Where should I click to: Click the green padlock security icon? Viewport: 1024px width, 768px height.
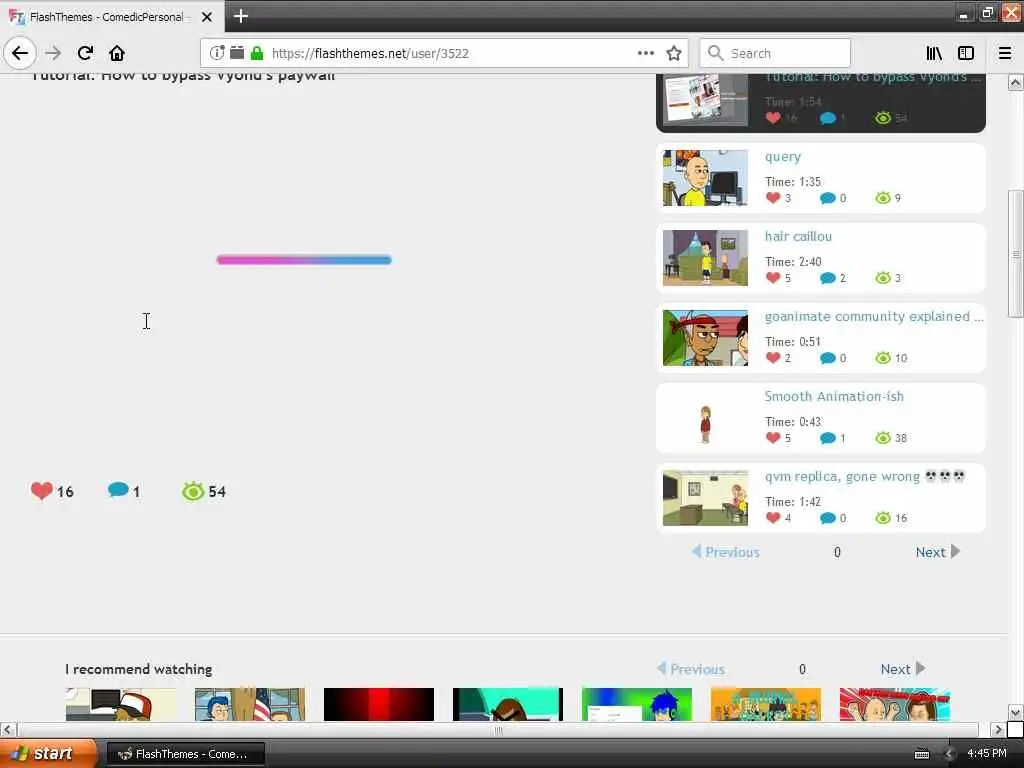pos(257,53)
